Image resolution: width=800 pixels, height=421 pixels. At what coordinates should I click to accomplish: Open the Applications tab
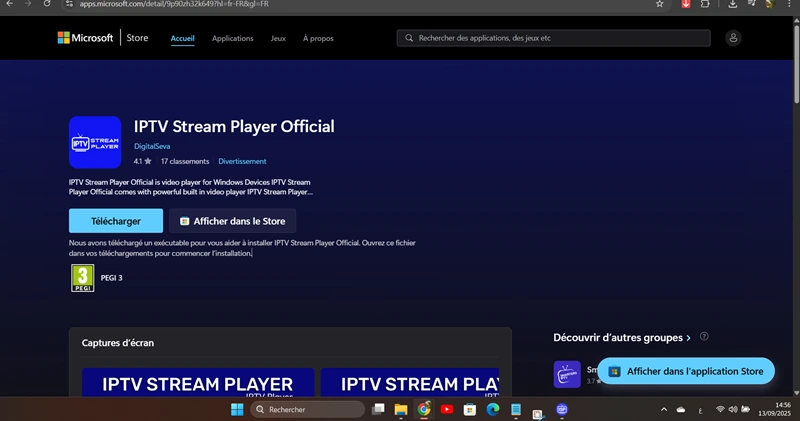tap(233, 38)
